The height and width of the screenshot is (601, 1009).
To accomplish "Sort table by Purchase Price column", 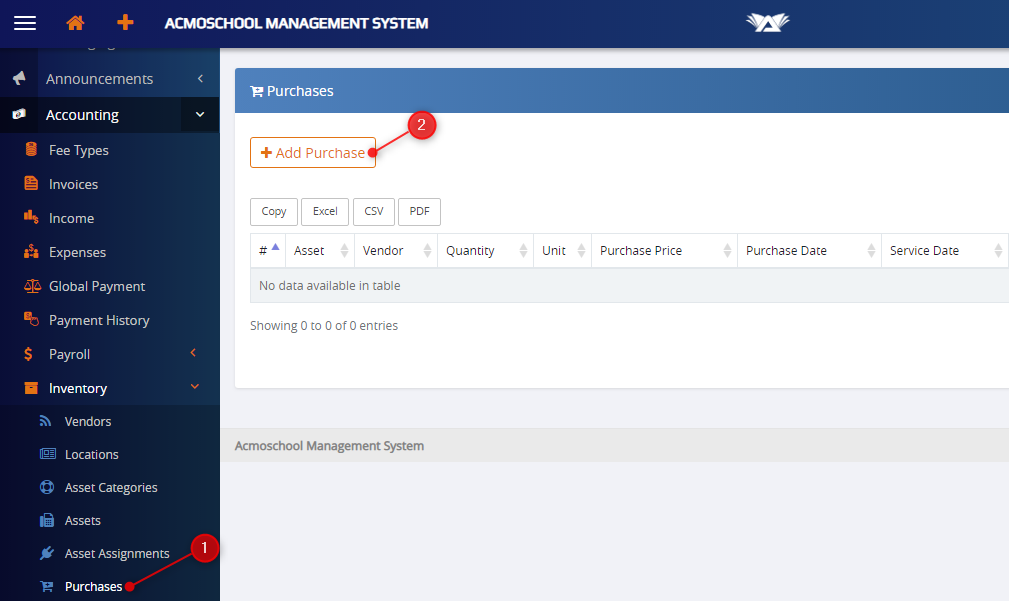I will (x=641, y=251).
